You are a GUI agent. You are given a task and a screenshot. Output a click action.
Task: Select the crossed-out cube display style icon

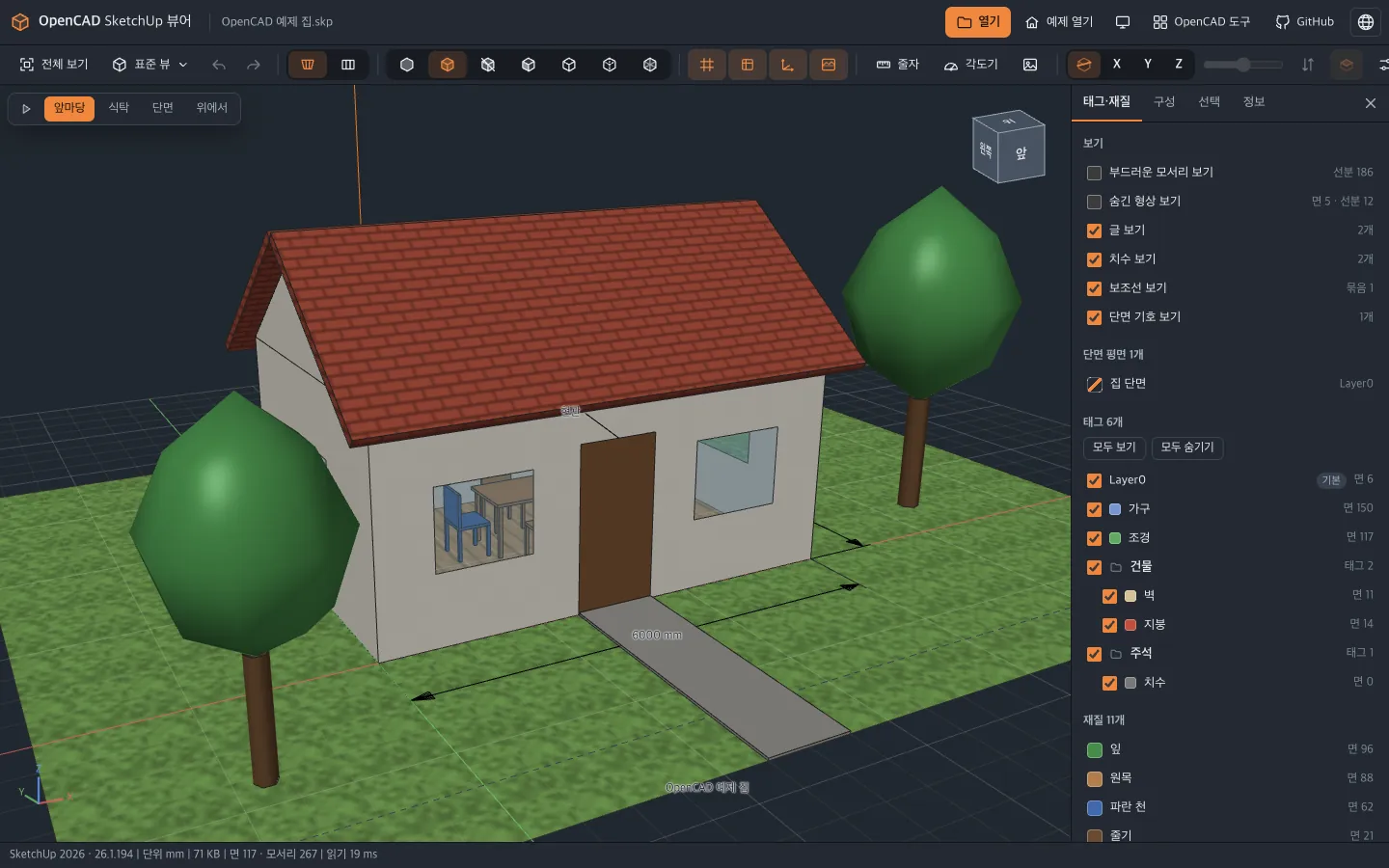(x=488, y=65)
